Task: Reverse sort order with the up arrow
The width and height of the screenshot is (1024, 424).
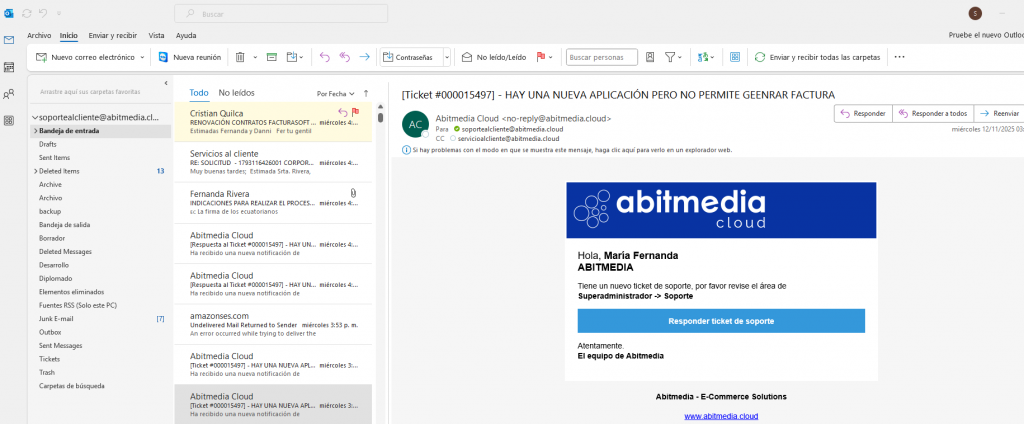Action: [366, 93]
